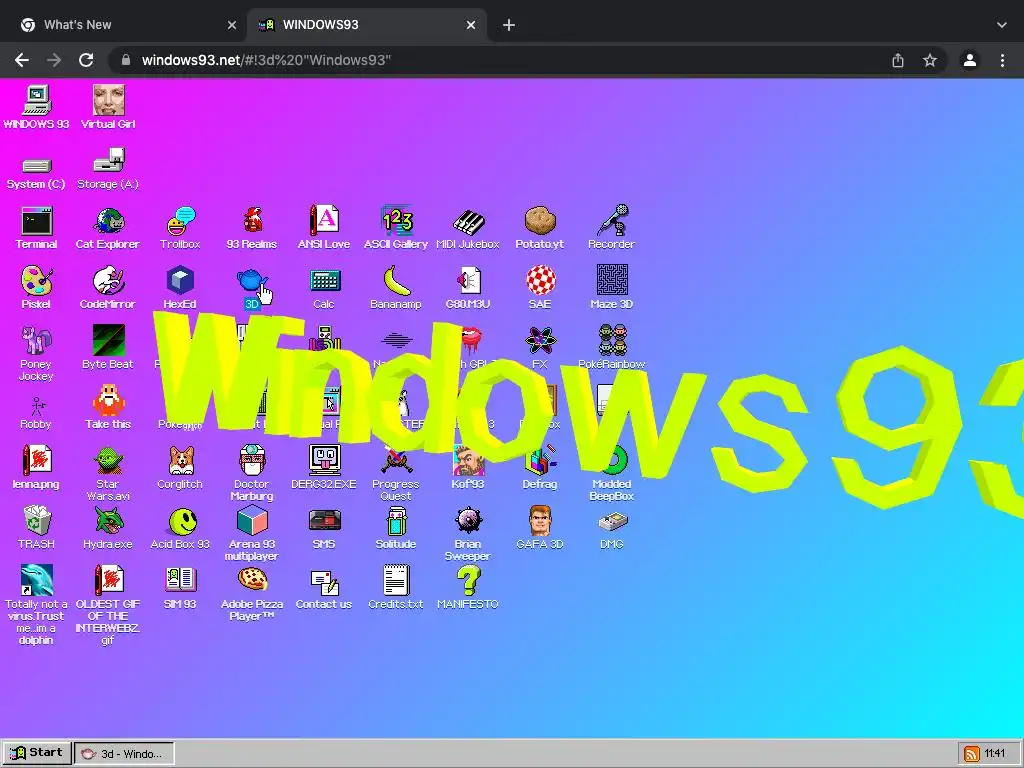Launch the Robby stick figure icon
Image resolution: width=1024 pixels, height=768 pixels.
click(x=37, y=406)
